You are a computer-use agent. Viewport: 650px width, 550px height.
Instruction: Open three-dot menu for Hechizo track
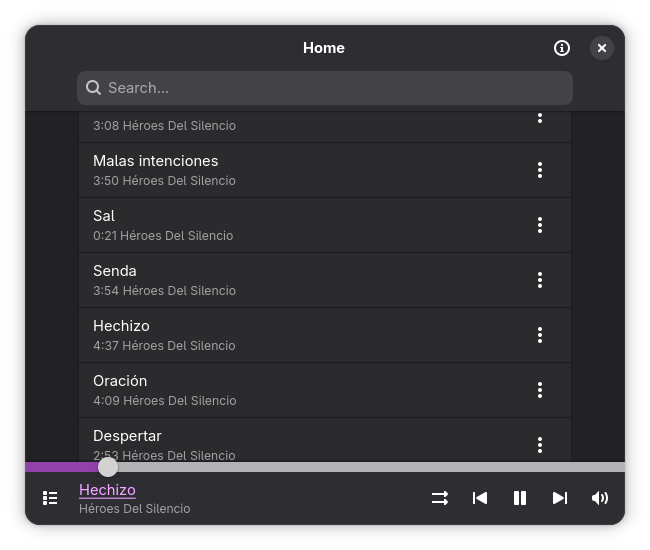point(540,335)
